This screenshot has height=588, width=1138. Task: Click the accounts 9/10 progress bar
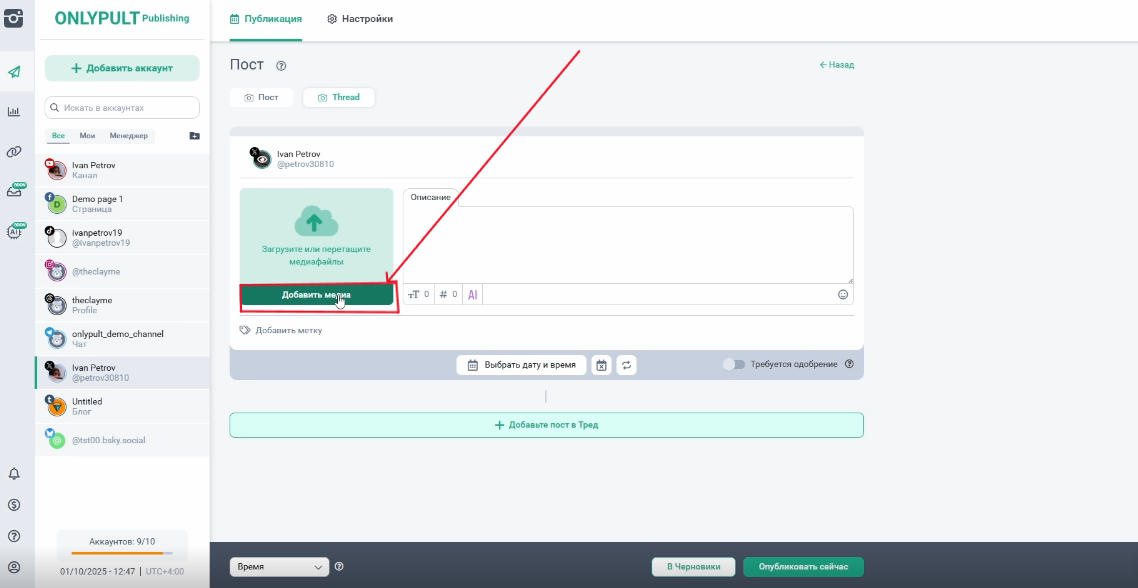click(x=122, y=553)
